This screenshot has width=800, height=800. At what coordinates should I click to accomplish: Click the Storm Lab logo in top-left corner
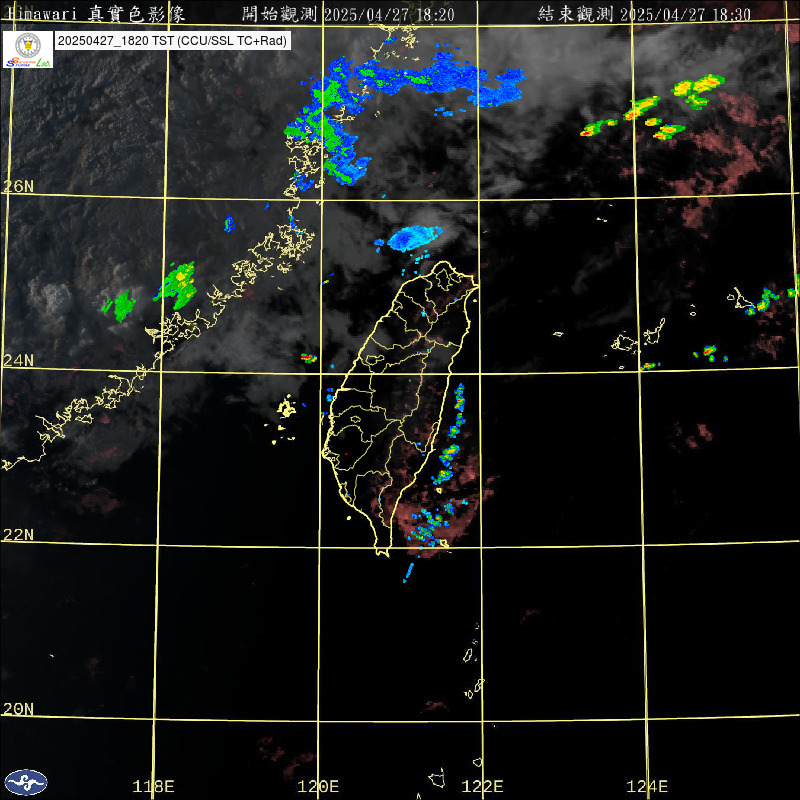[x=28, y=49]
